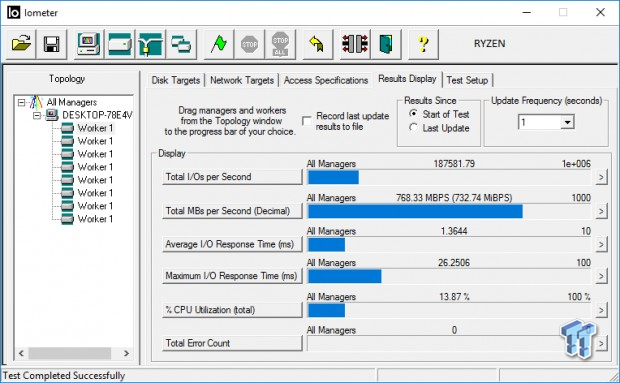The width and height of the screenshot is (620, 383).
Task: Select the first Worker 1 in topology
Action: click(x=95, y=128)
